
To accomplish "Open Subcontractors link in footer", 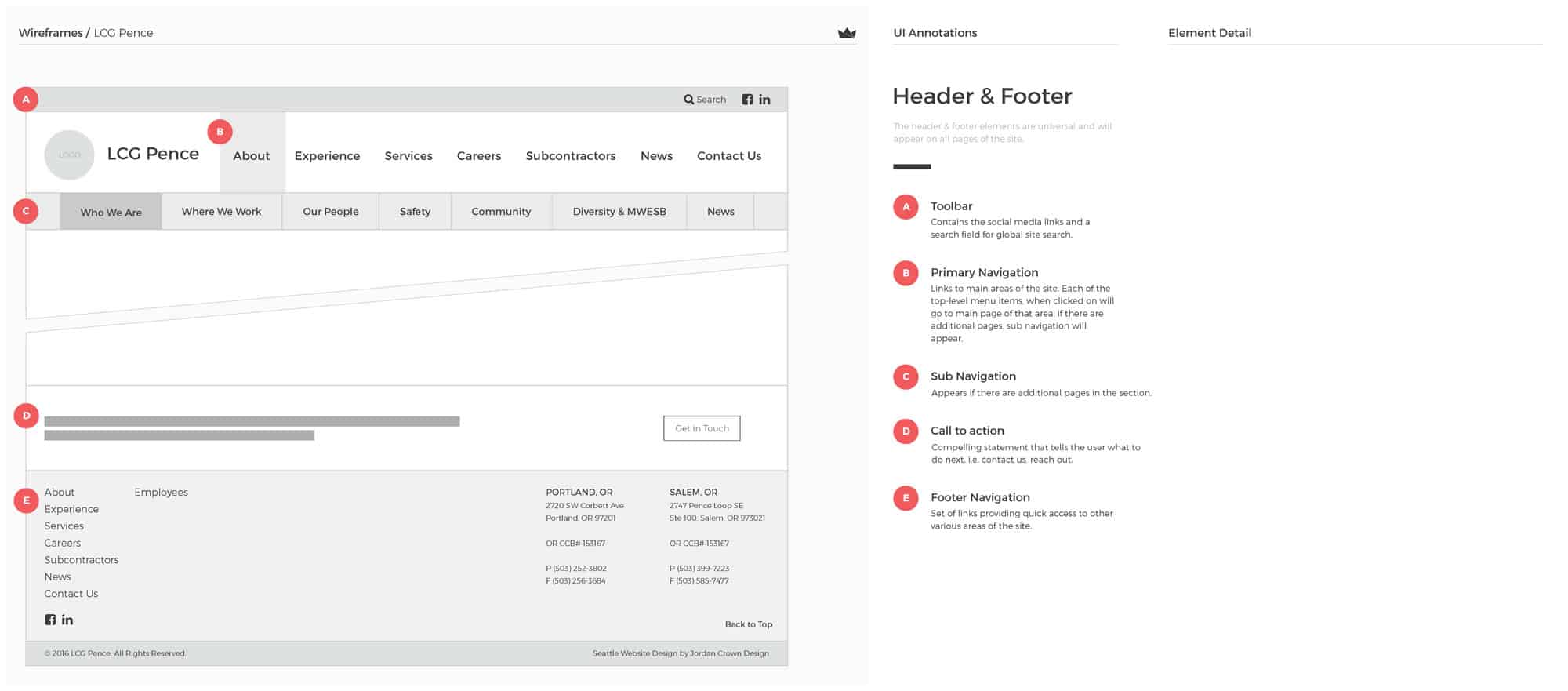I will 82,560.
